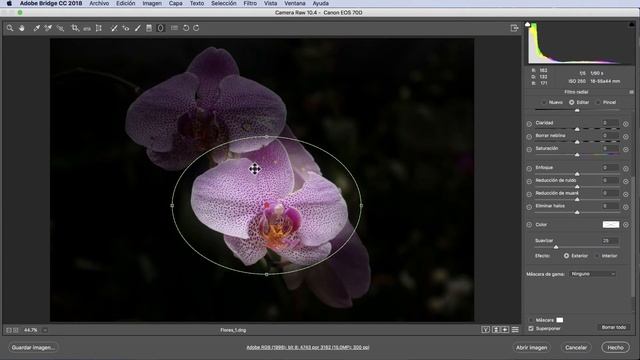Select the Nuevo radio option
This screenshot has height=360, width=640.
pos(544,102)
